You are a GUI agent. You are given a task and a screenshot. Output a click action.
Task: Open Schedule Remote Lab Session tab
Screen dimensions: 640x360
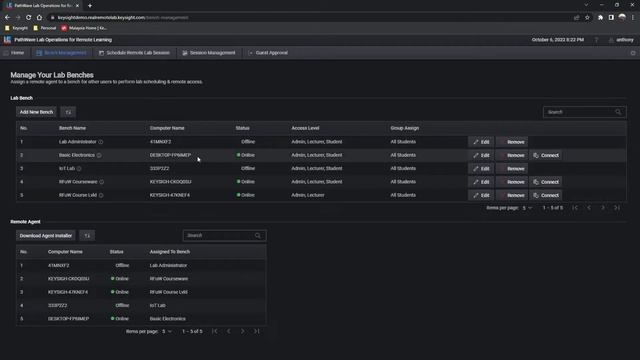tap(134, 53)
